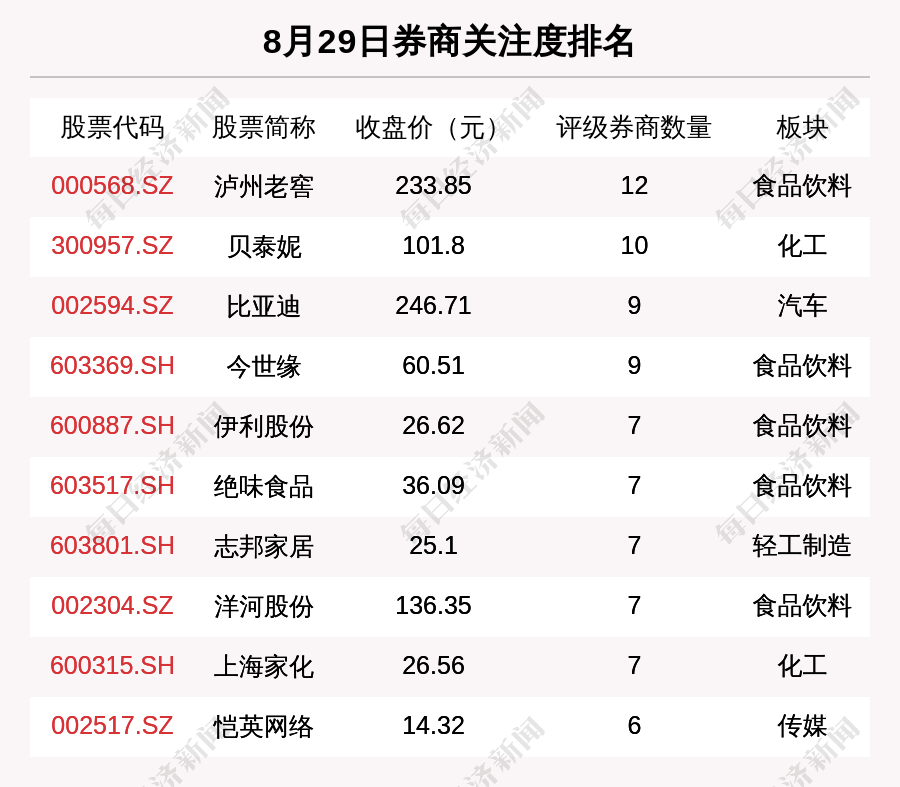Click the 股票代码 column header
The image size is (900, 787).
pos(112,127)
